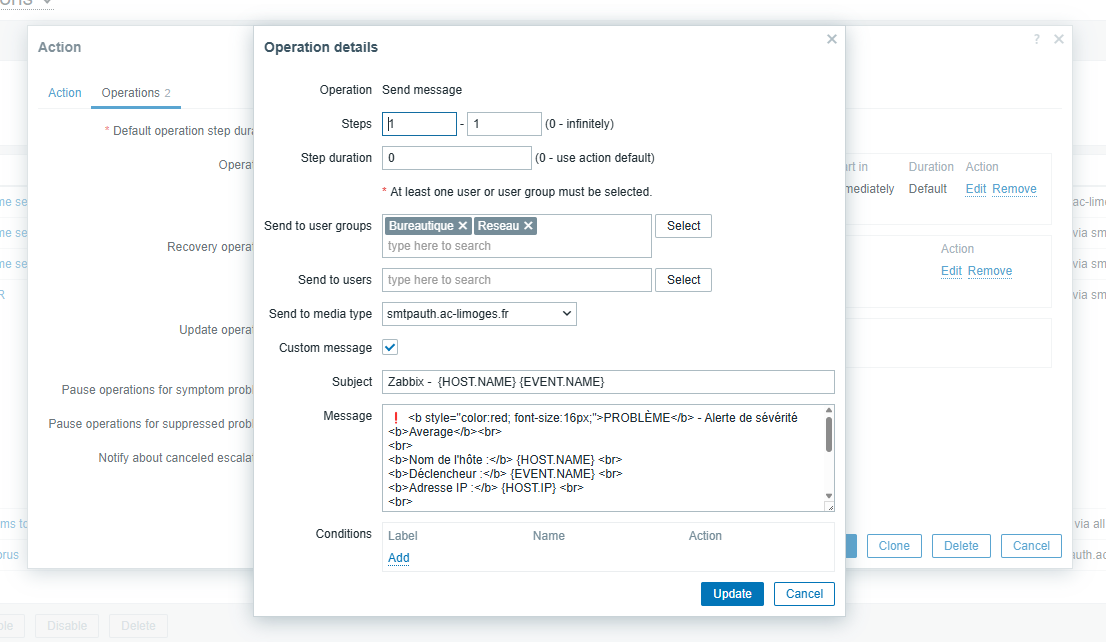Viewport: 1106px width, 642px height.
Task: Toggle the Custom message checkbox
Action: point(390,348)
